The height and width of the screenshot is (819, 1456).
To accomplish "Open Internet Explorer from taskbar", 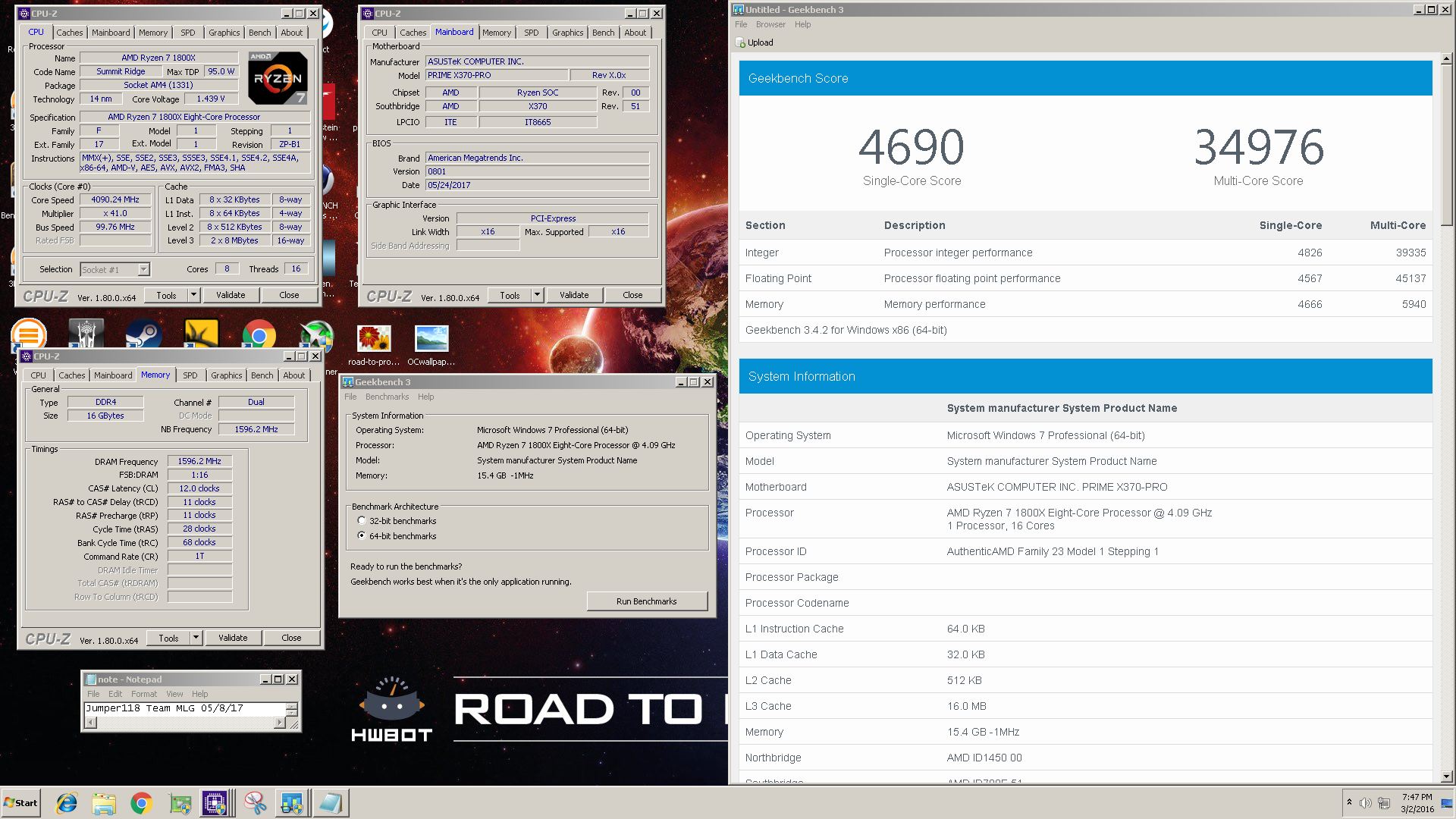I will 67,803.
